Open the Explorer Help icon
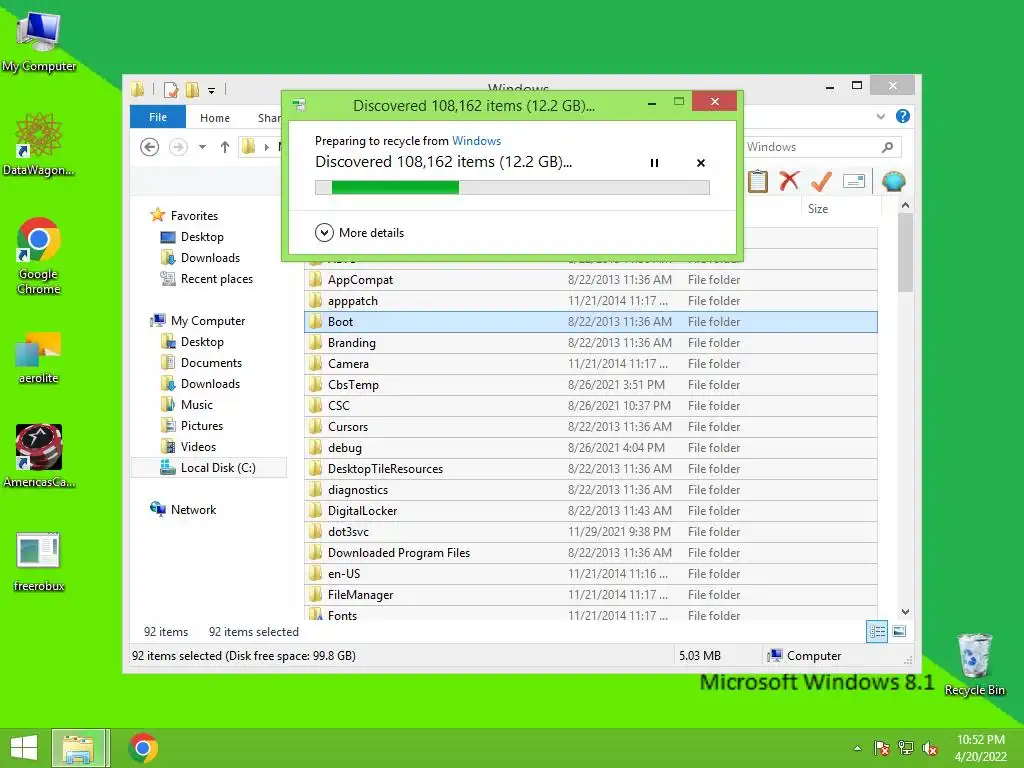 [903, 116]
